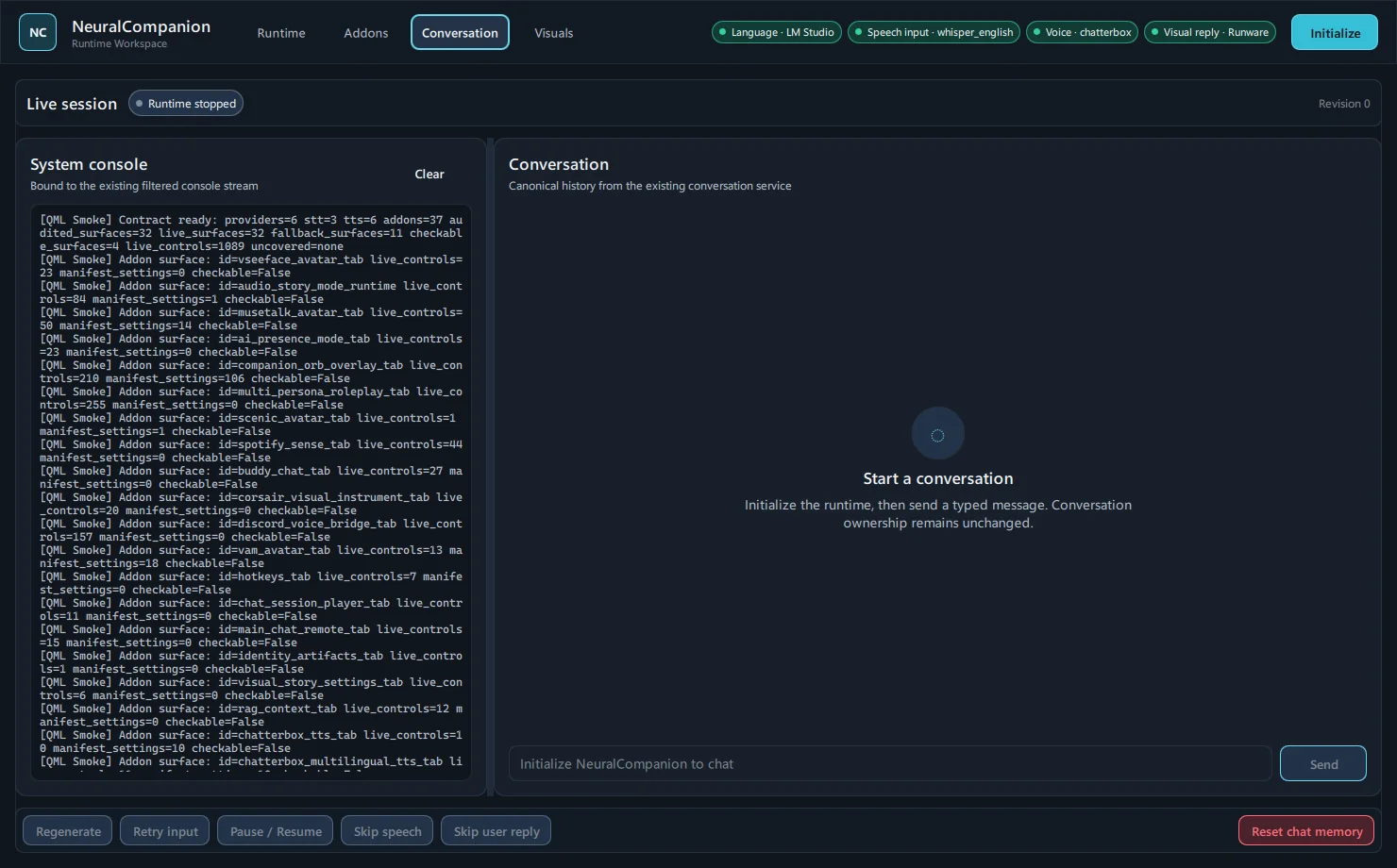The height and width of the screenshot is (868, 1397).
Task: Click the splitter handle between console and conversation
Action: [x=490, y=467]
